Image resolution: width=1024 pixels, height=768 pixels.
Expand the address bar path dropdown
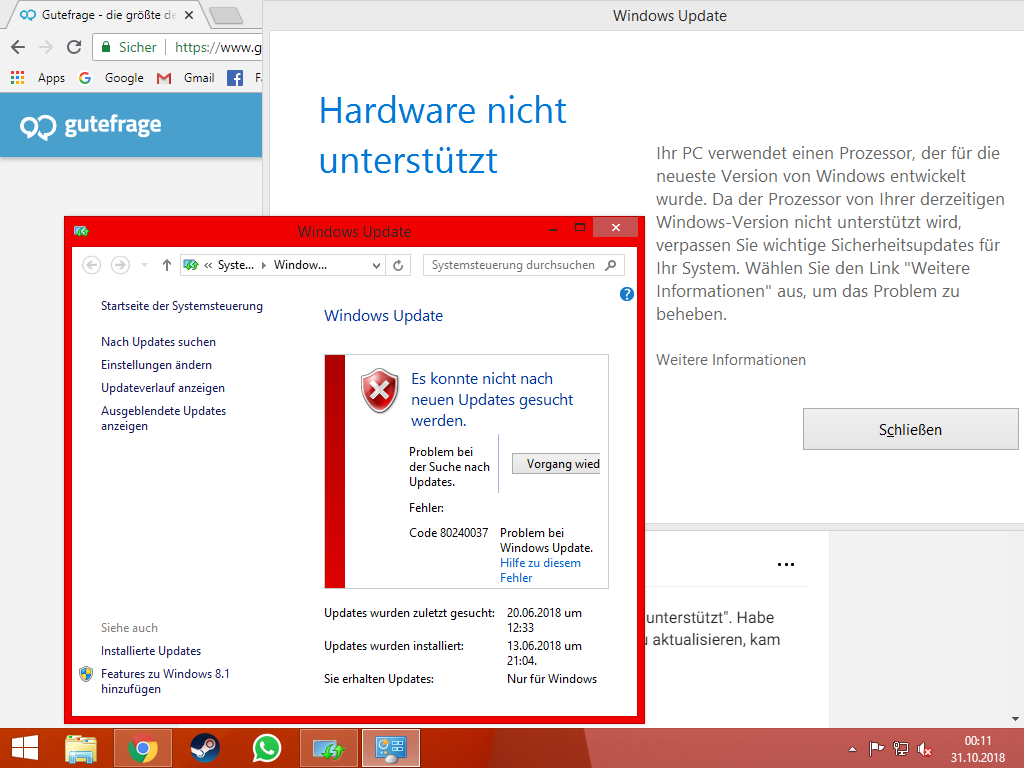376,265
